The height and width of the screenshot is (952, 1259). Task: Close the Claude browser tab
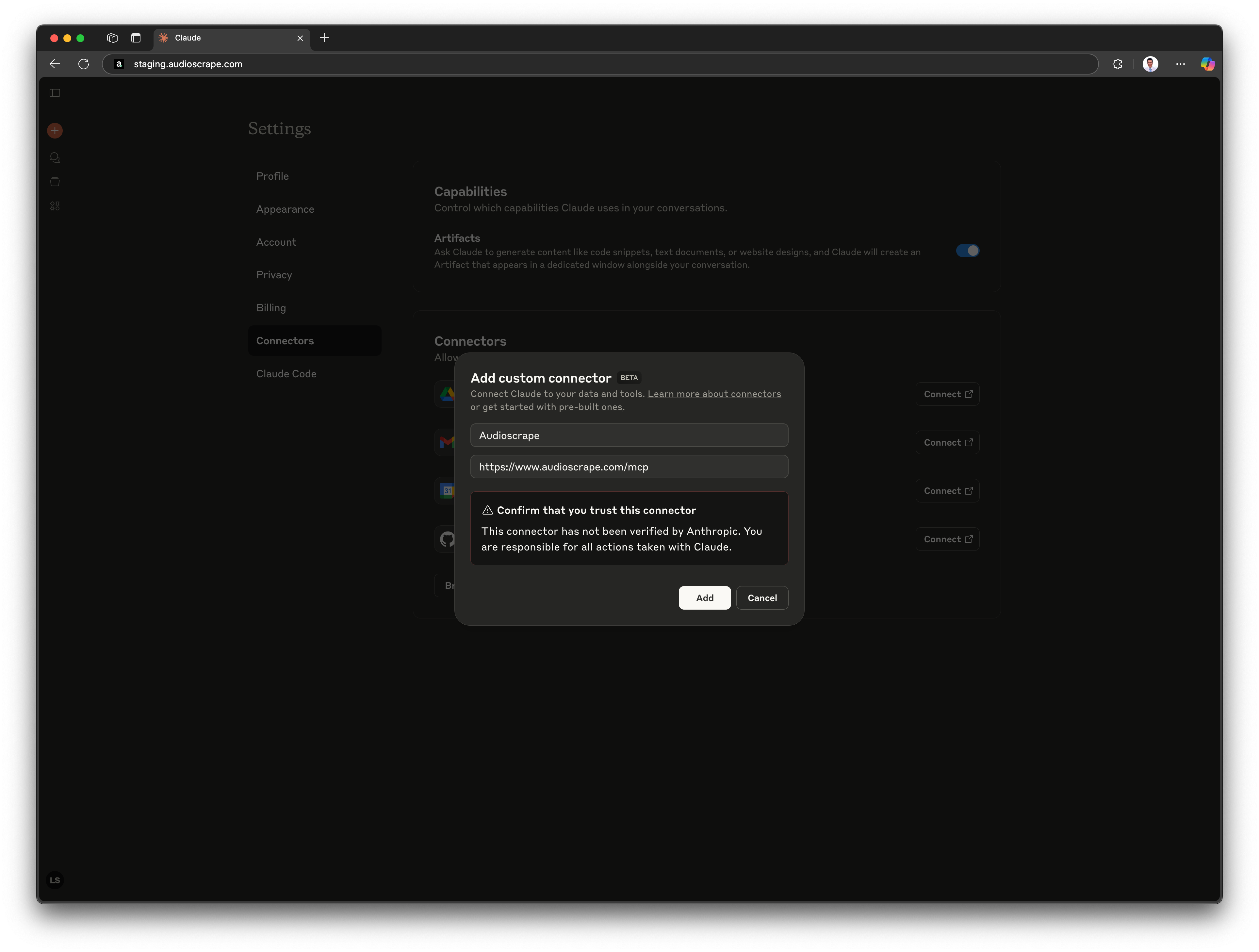[x=300, y=38]
